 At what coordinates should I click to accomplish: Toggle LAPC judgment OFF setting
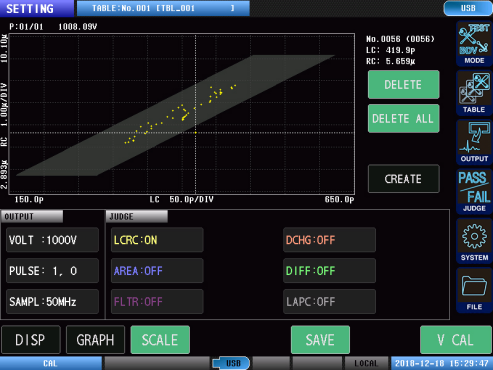pos(329,302)
